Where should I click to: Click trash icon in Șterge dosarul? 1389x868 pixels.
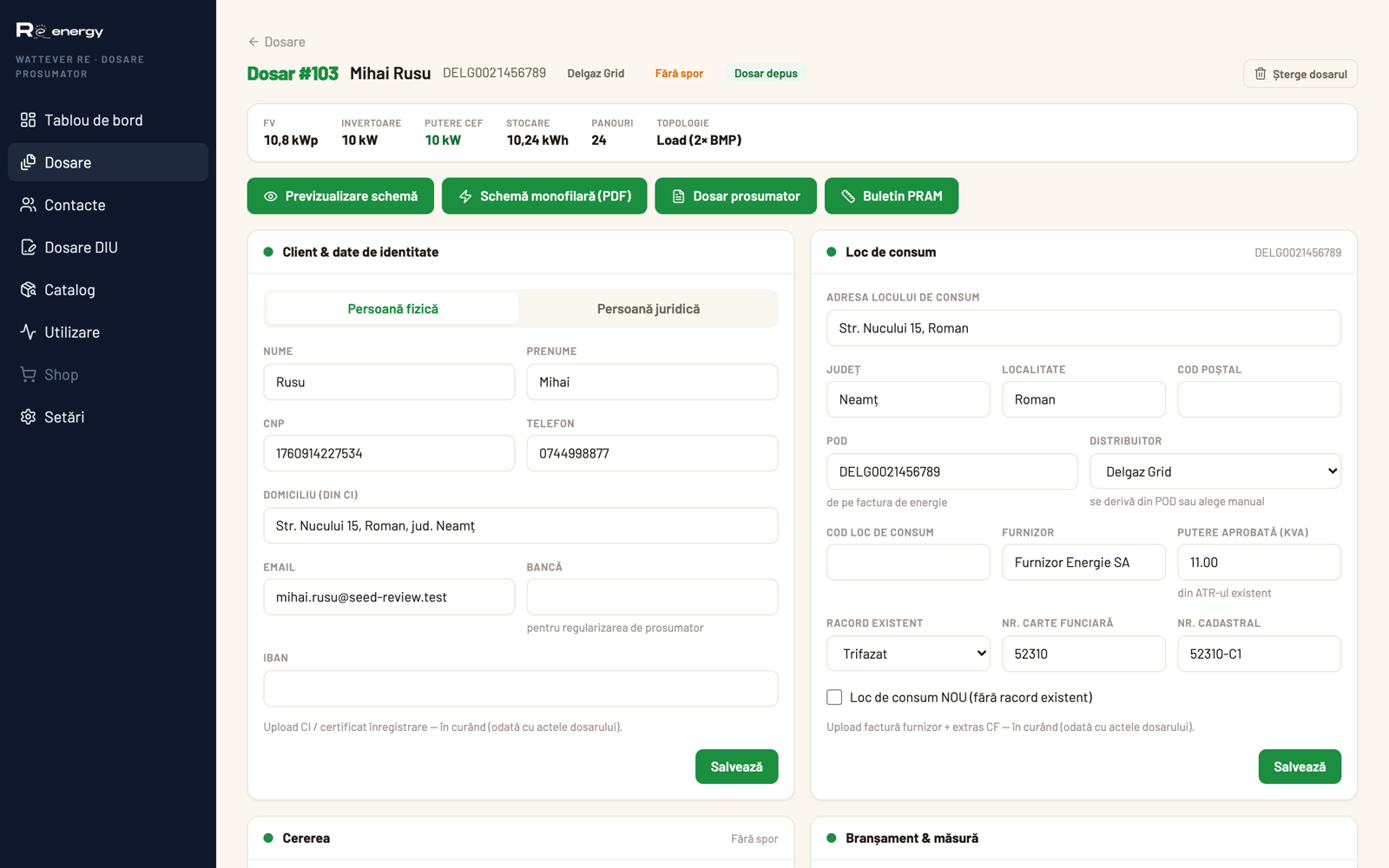coord(1261,74)
